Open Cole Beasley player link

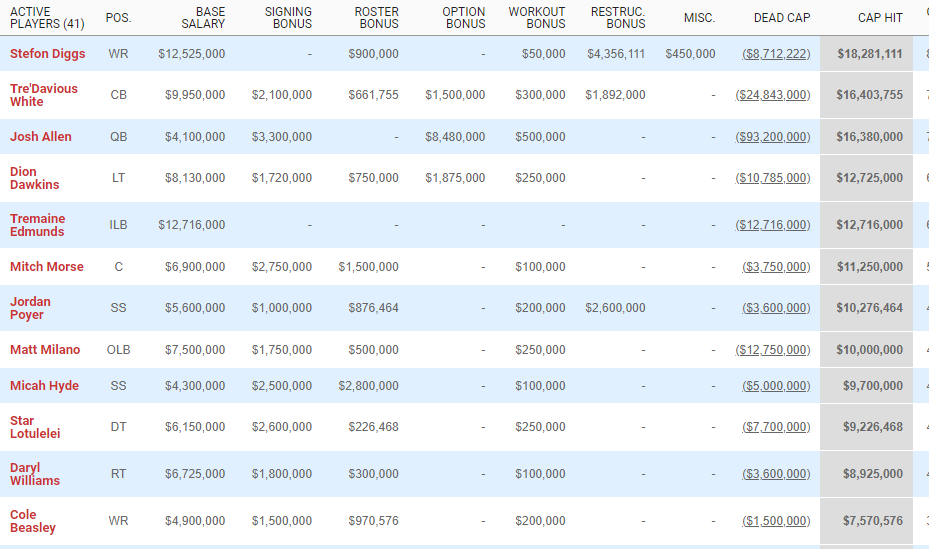pyautogui.click(x=33, y=521)
